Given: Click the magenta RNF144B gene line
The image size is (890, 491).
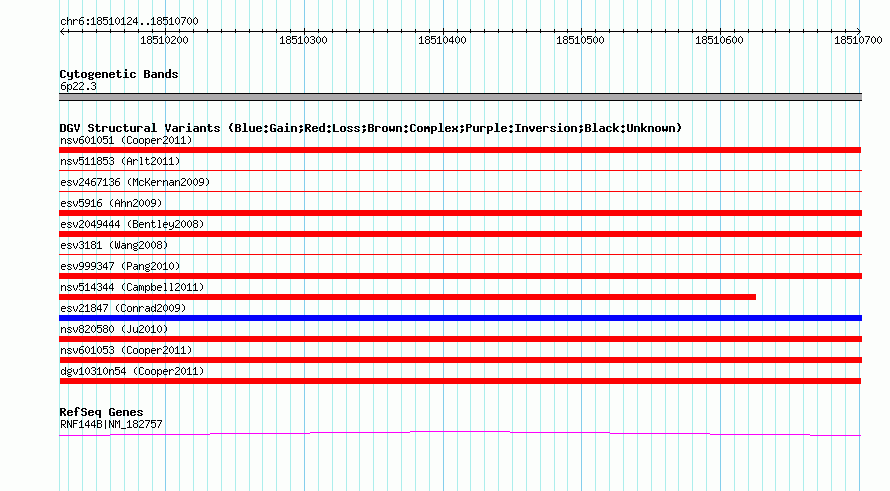Looking at the screenshot, I should pyautogui.click(x=460, y=434).
